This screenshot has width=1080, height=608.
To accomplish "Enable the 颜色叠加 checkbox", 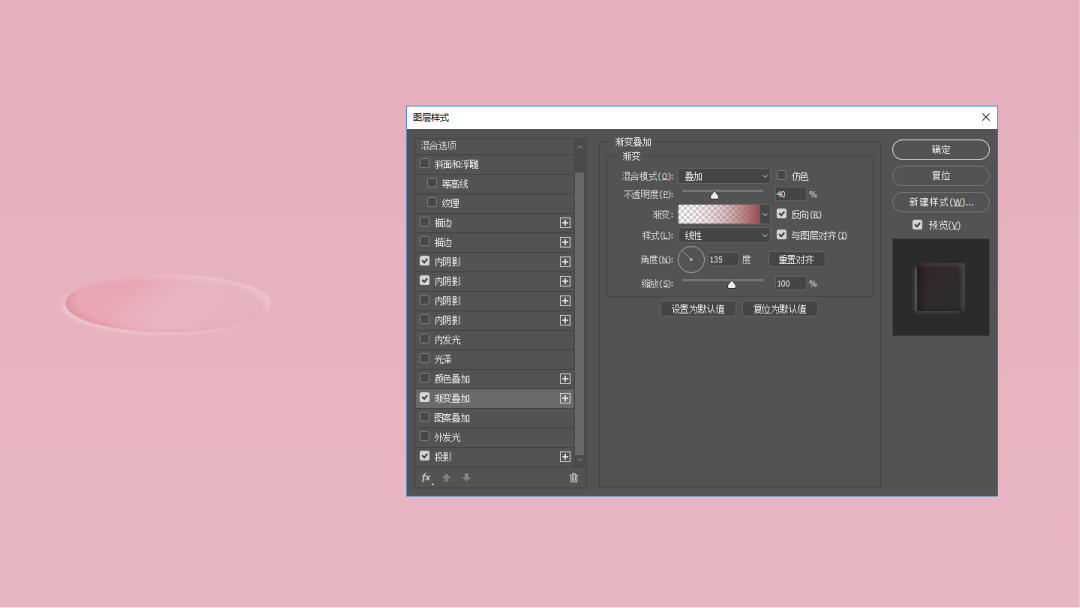I will pos(425,378).
